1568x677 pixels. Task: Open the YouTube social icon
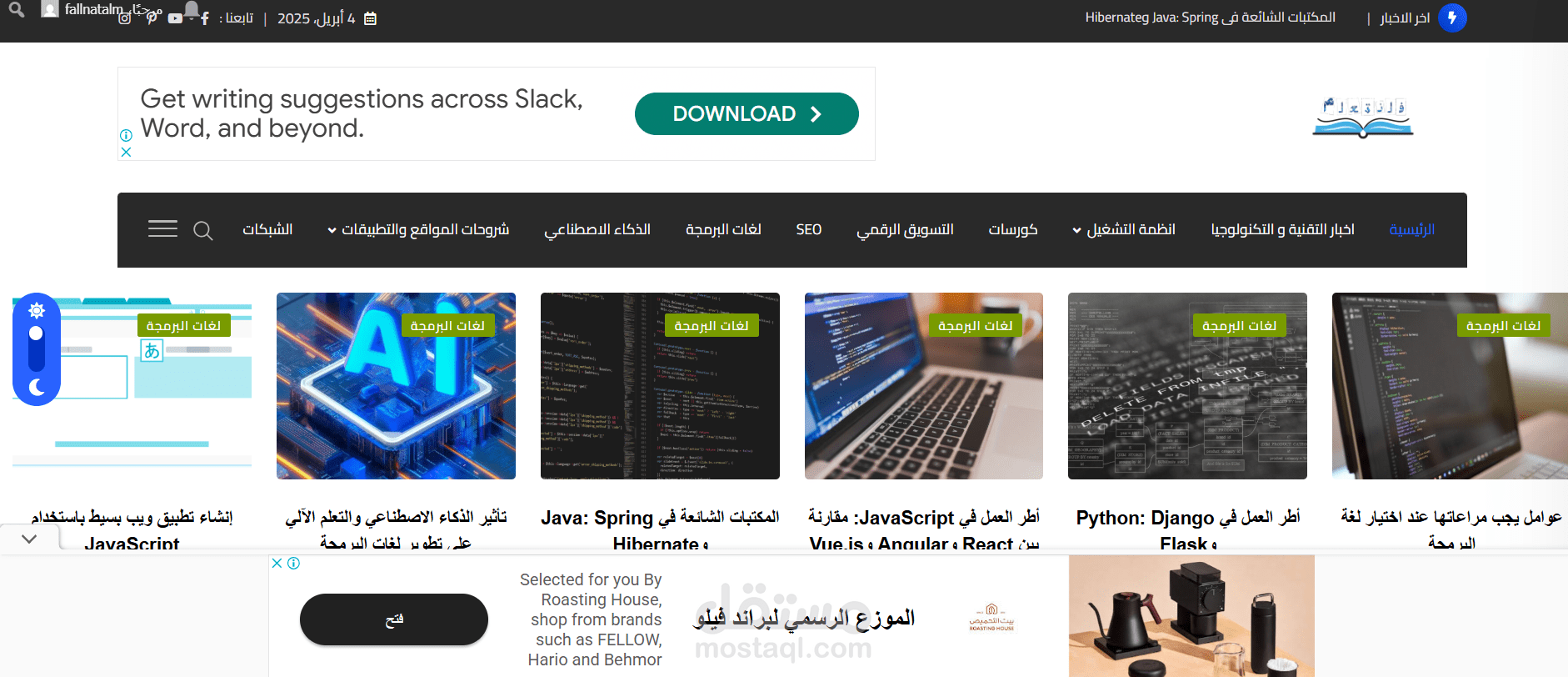(x=175, y=18)
